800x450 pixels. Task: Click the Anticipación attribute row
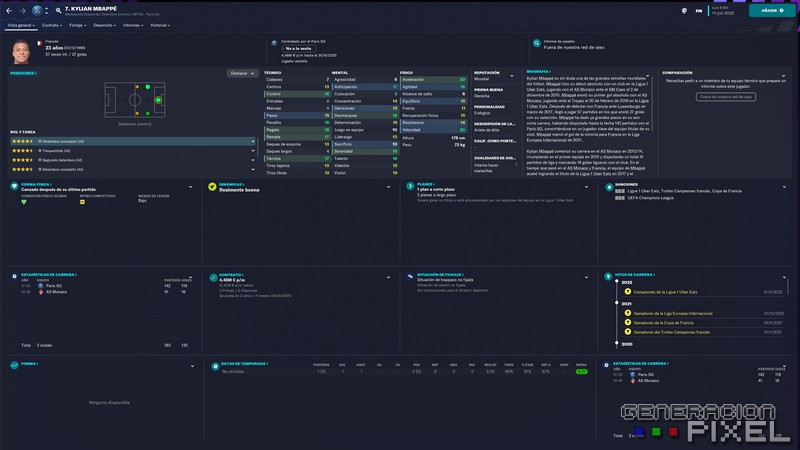click(365, 87)
